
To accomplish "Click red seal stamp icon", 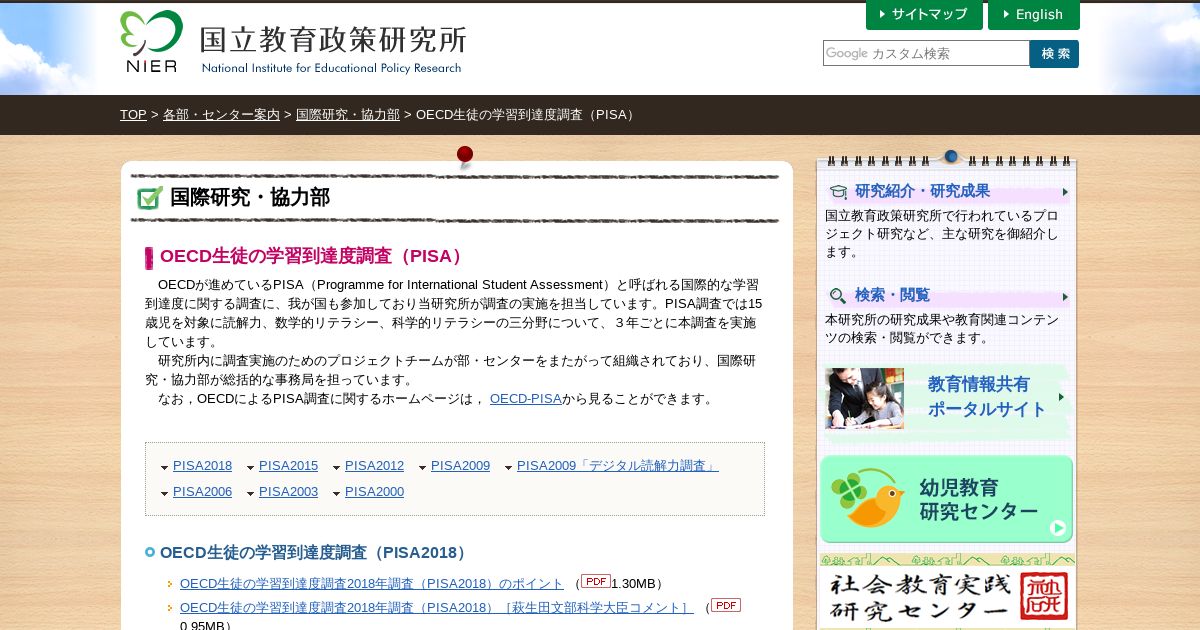I will (x=1043, y=597).
